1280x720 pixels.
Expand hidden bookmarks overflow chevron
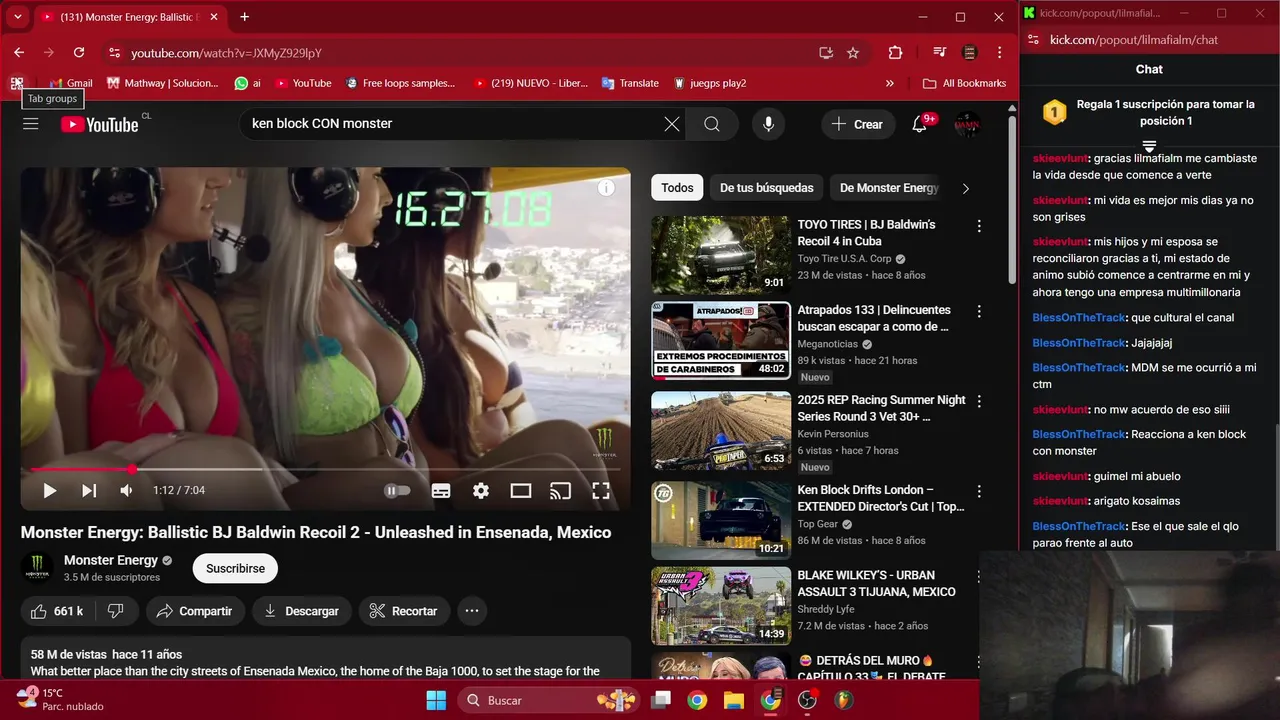tap(890, 83)
